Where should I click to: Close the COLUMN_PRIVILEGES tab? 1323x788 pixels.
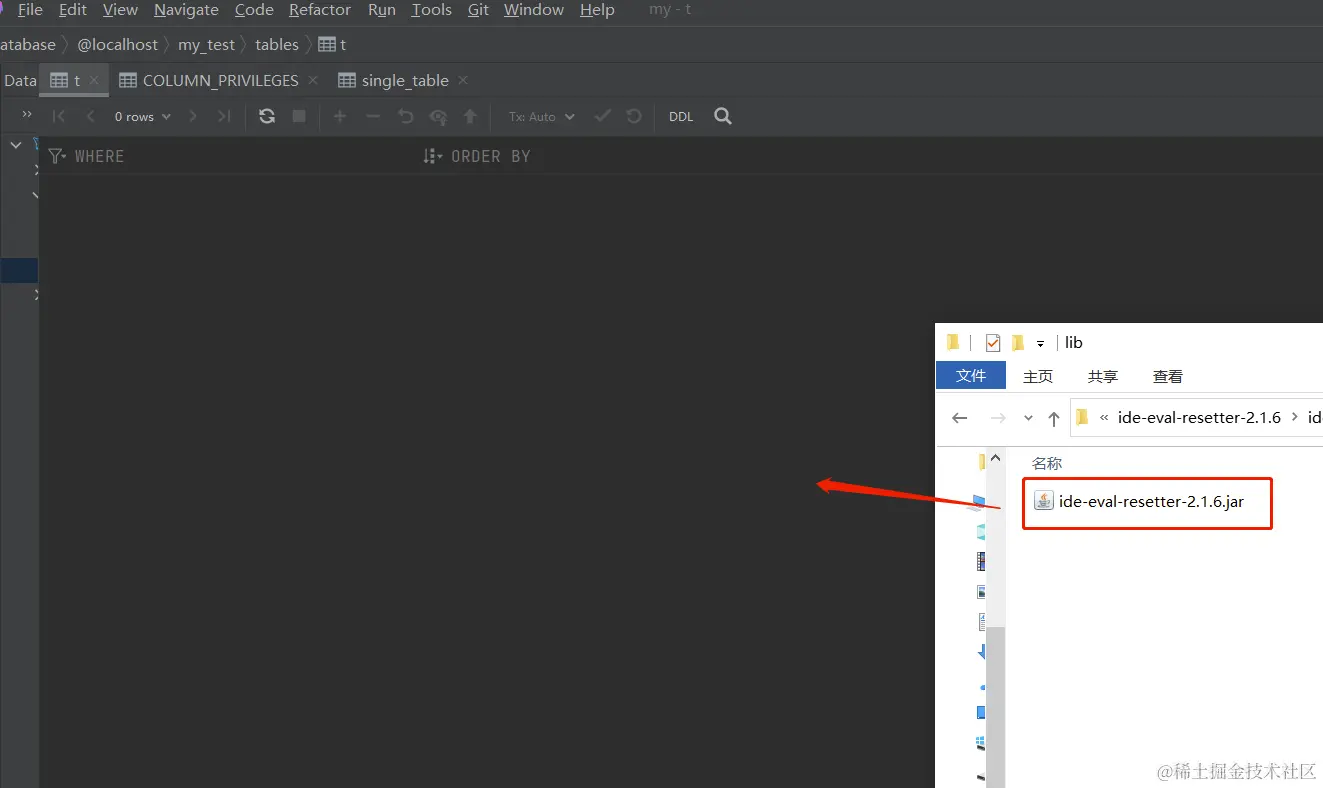click(x=313, y=80)
